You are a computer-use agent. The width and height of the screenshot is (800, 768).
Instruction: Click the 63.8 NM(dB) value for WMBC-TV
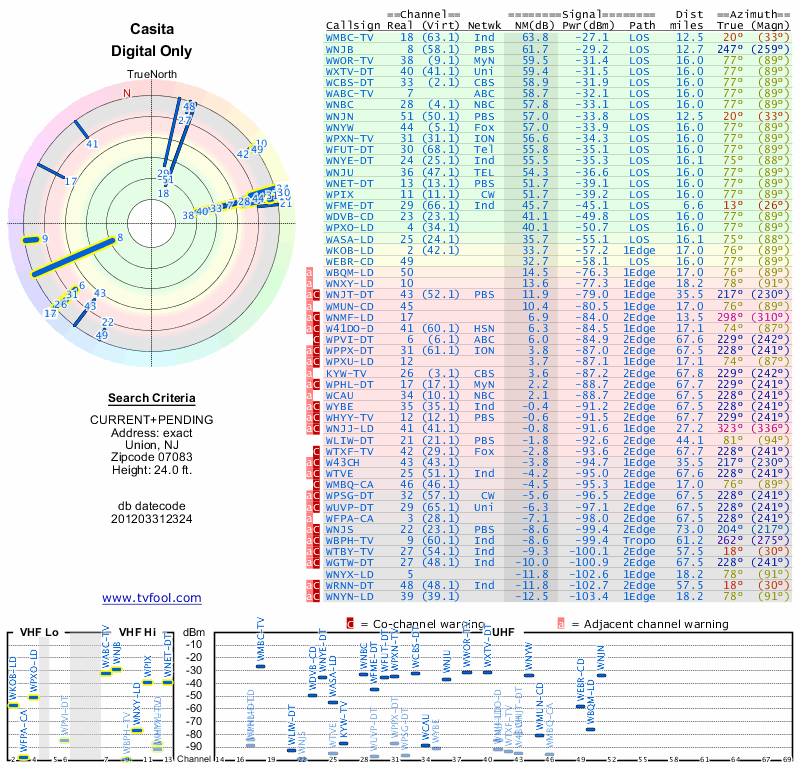[535, 38]
